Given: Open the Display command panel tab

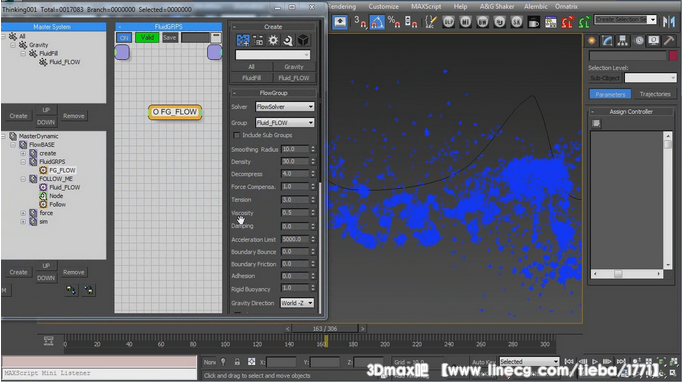Looking at the screenshot, I should click(x=654, y=41).
